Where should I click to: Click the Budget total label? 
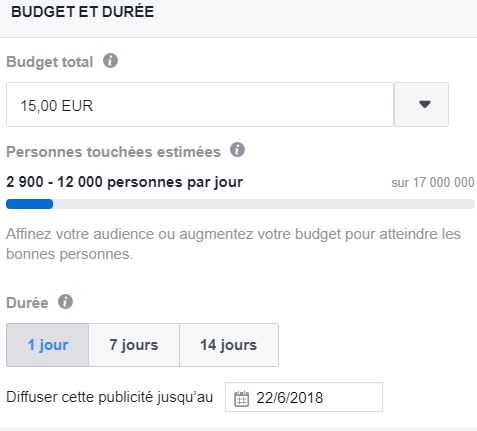tap(50, 62)
